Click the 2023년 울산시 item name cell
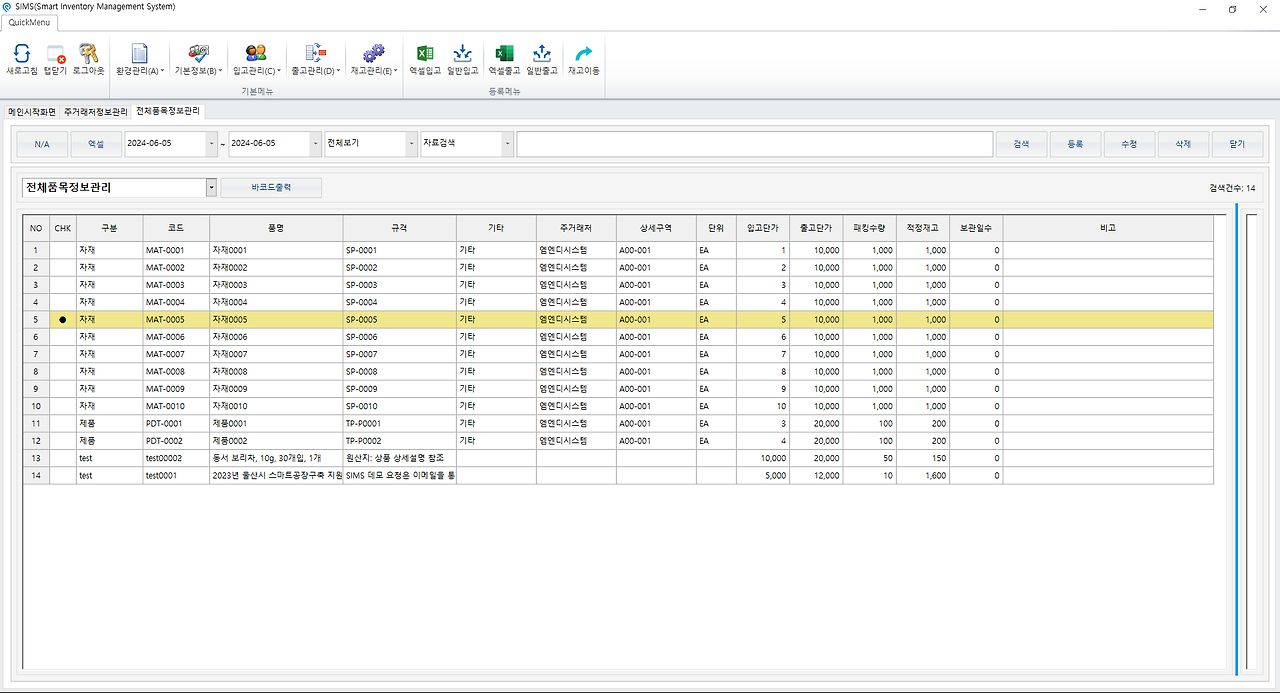The width and height of the screenshot is (1280, 693). tap(276, 476)
